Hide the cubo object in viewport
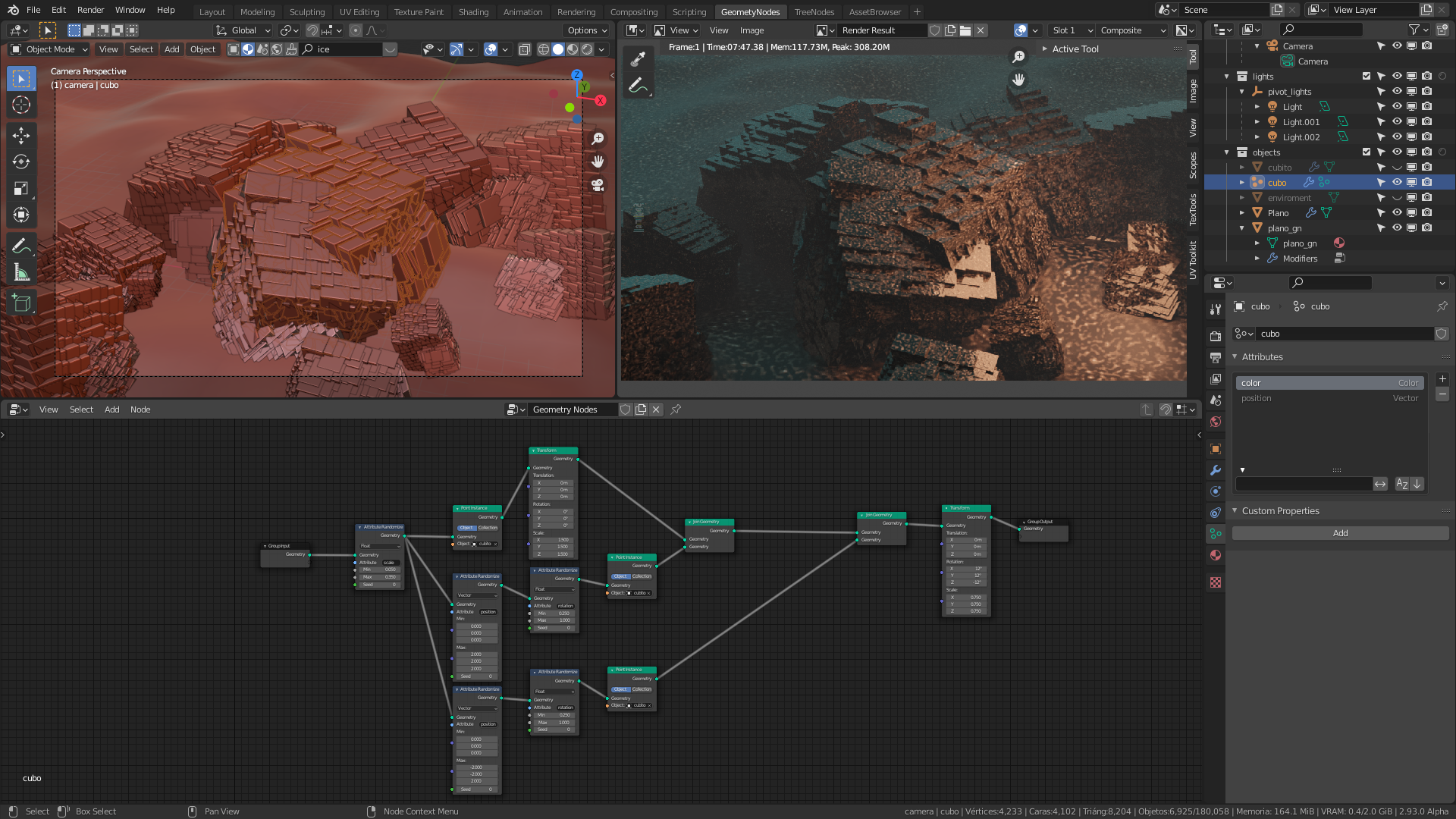The height and width of the screenshot is (819, 1456). pyautogui.click(x=1397, y=183)
